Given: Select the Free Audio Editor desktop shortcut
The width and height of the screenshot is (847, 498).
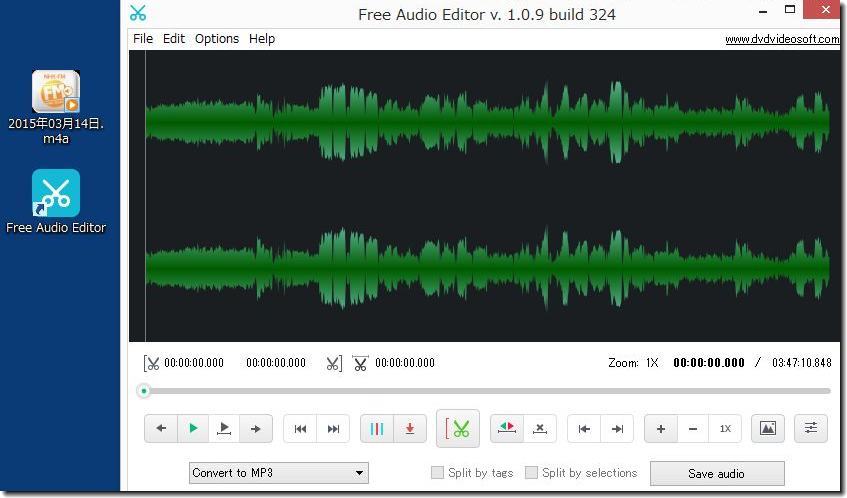Looking at the screenshot, I should pyautogui.click(x=56, y=201).
